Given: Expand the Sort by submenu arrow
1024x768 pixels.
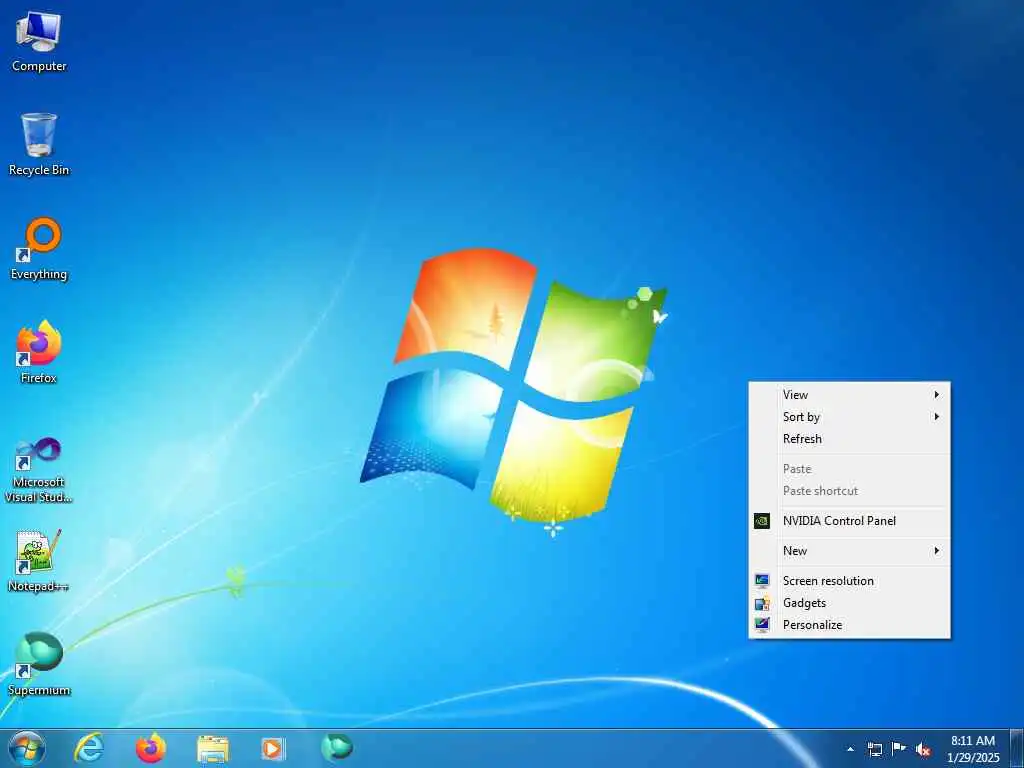Looking at the screenshot, I should click(936, 417).
